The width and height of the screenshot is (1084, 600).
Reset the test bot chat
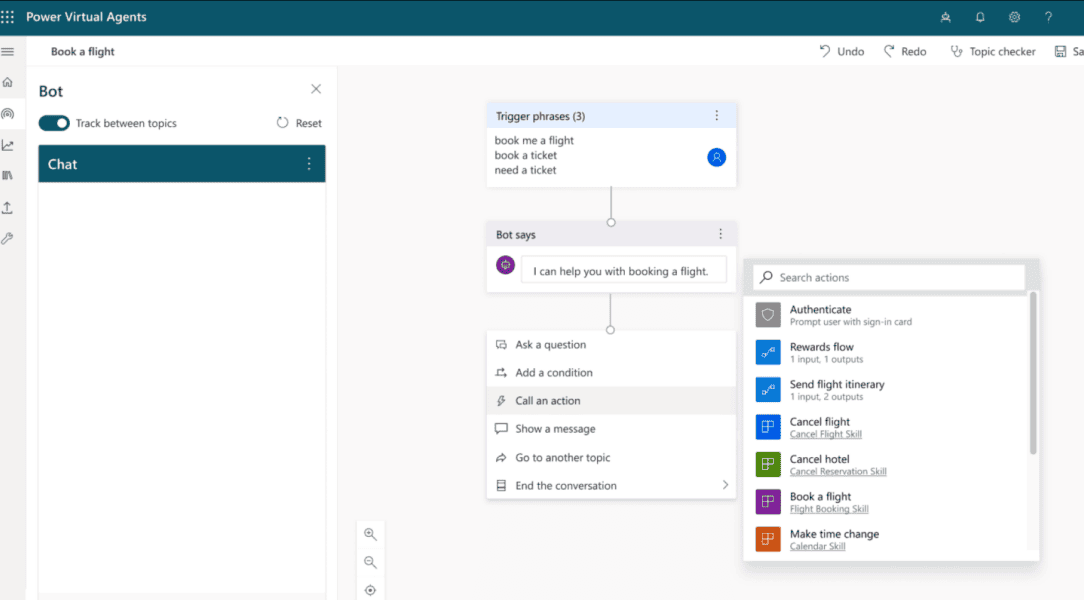[299, 123]
